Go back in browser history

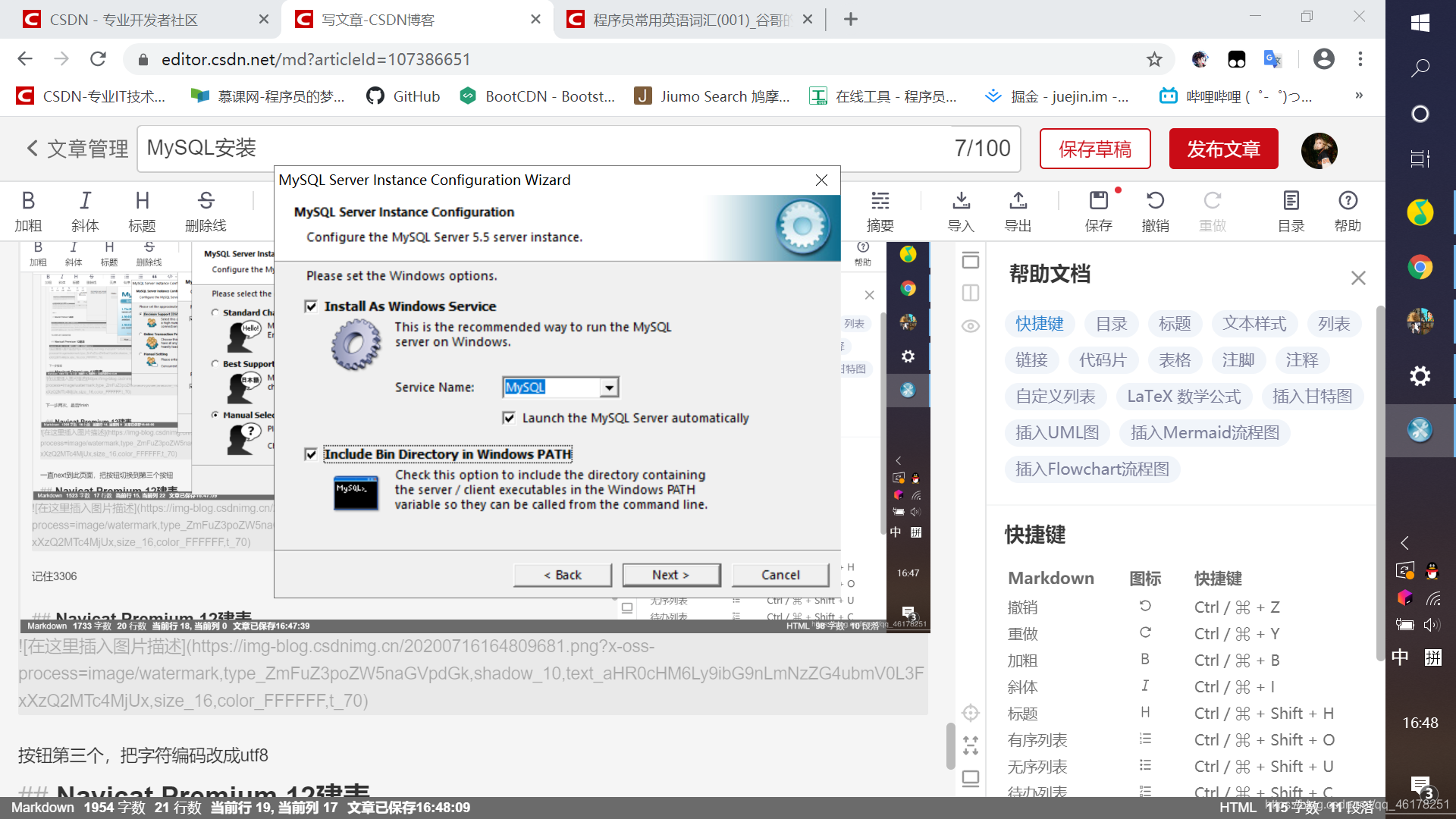[25, 59]
